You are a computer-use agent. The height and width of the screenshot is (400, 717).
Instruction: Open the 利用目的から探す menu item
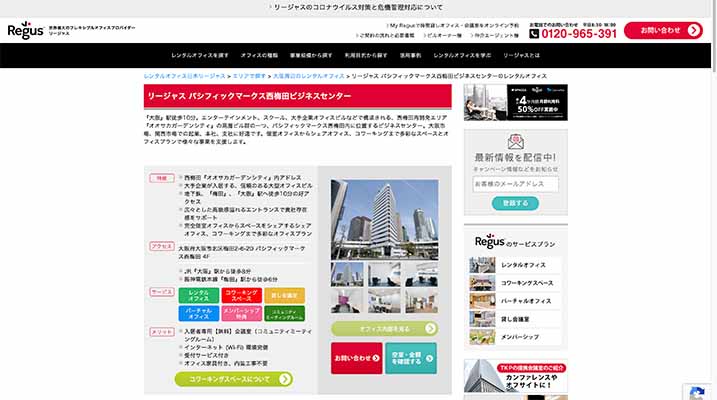[366, 55]
